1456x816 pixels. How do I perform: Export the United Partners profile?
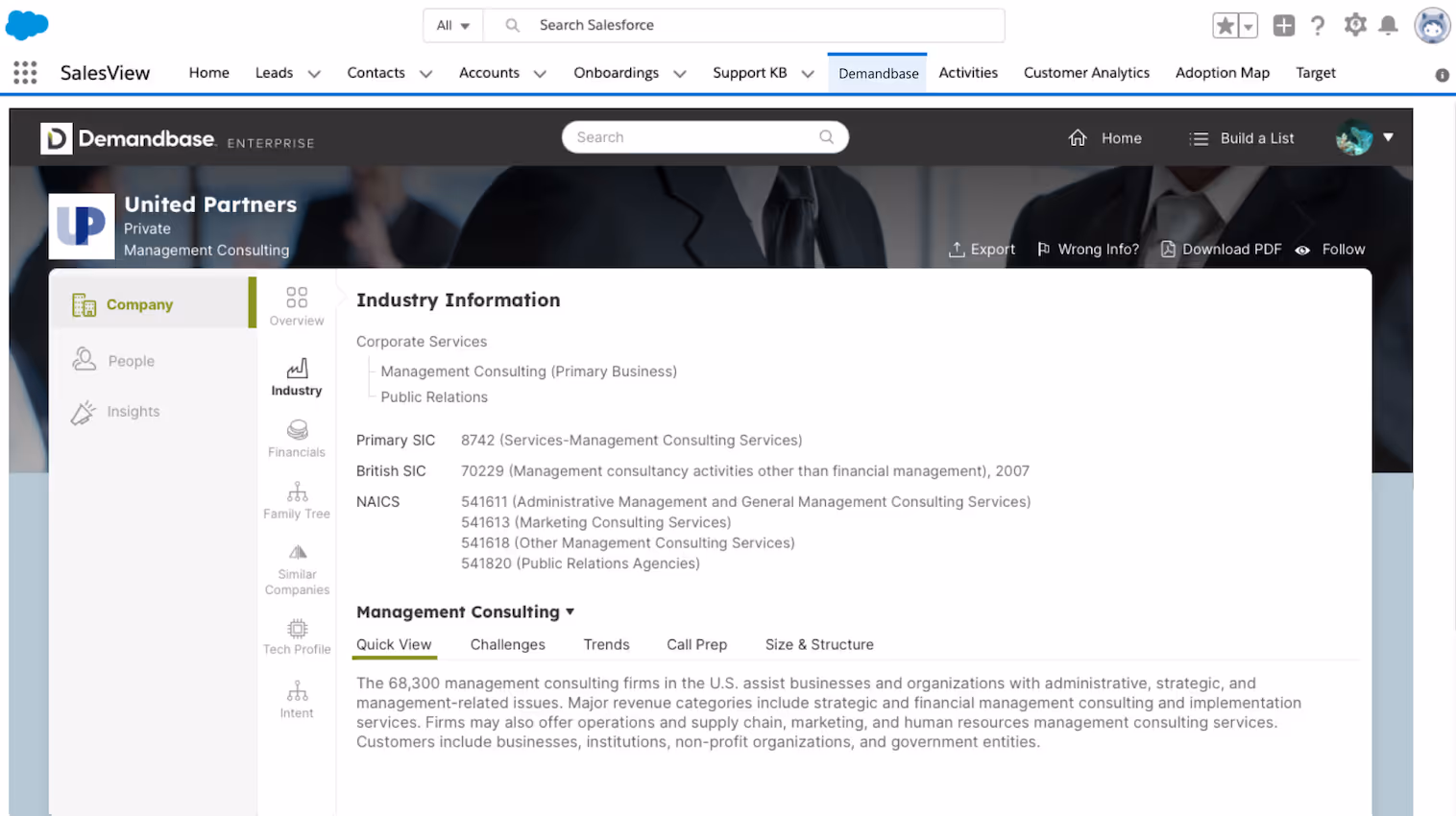coord(982,250)
